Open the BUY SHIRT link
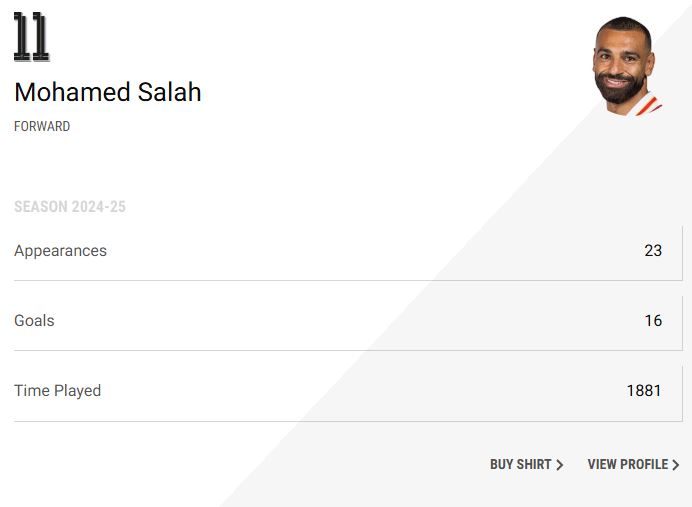 pos(520,465)
